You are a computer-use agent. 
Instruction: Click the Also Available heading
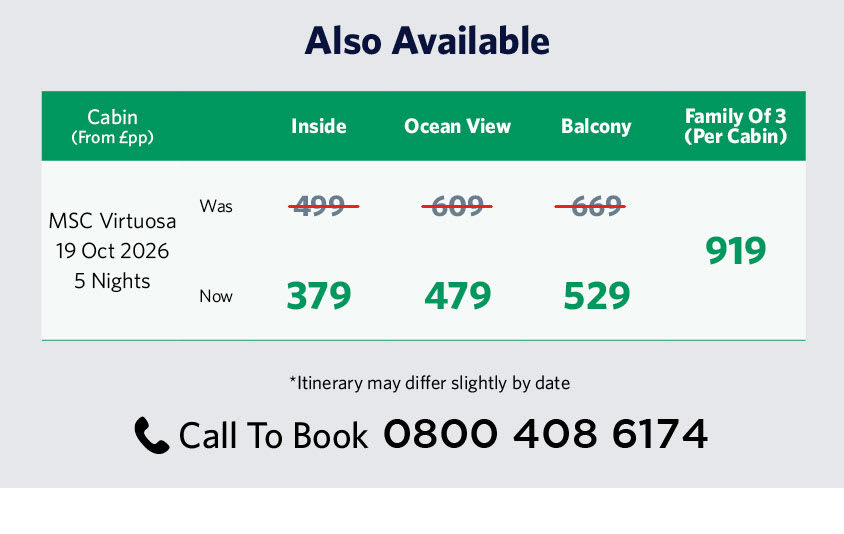point(427,40)
